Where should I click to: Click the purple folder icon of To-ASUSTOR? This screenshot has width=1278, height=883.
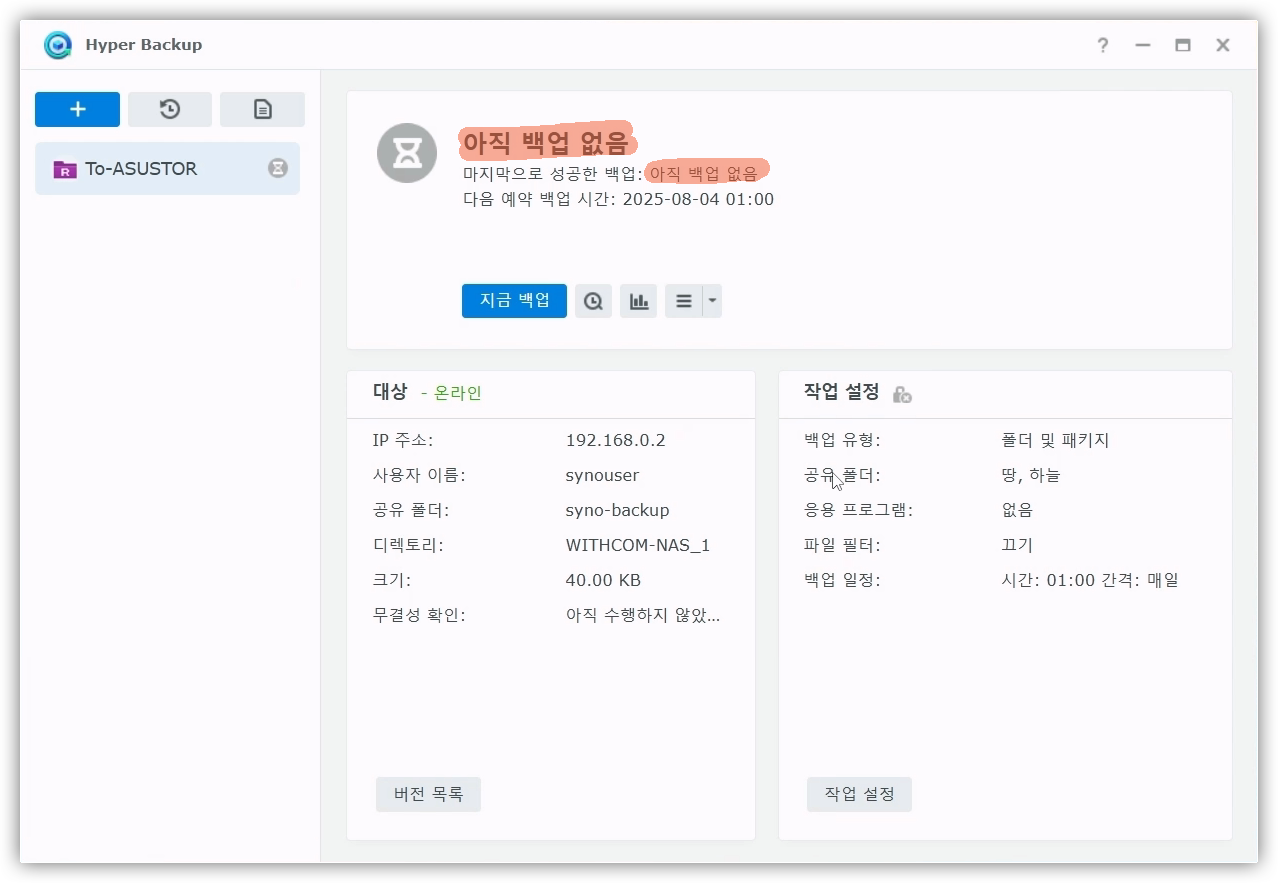(x=65, y=169)
